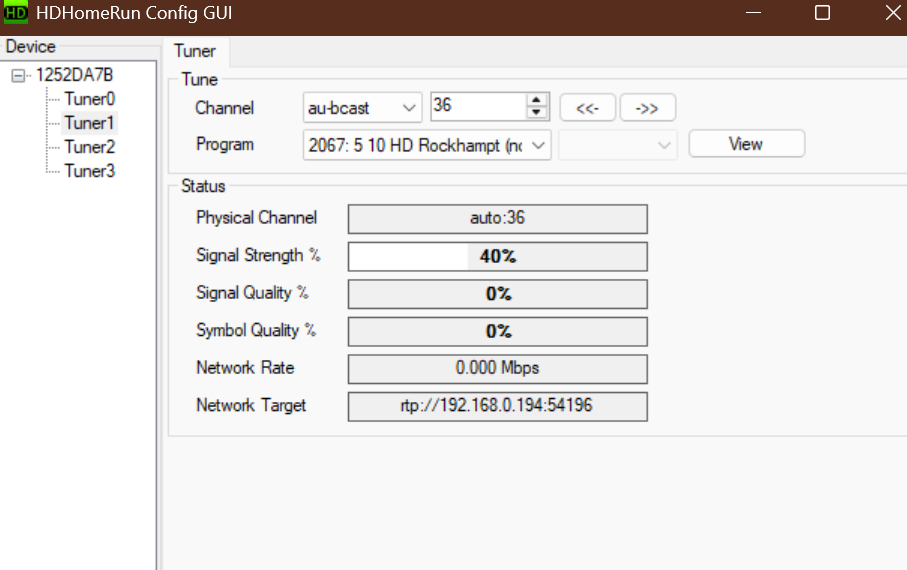This screenshot has width=907, height=570.
Task: Click the Network Target address field
Action: [497, 406]
